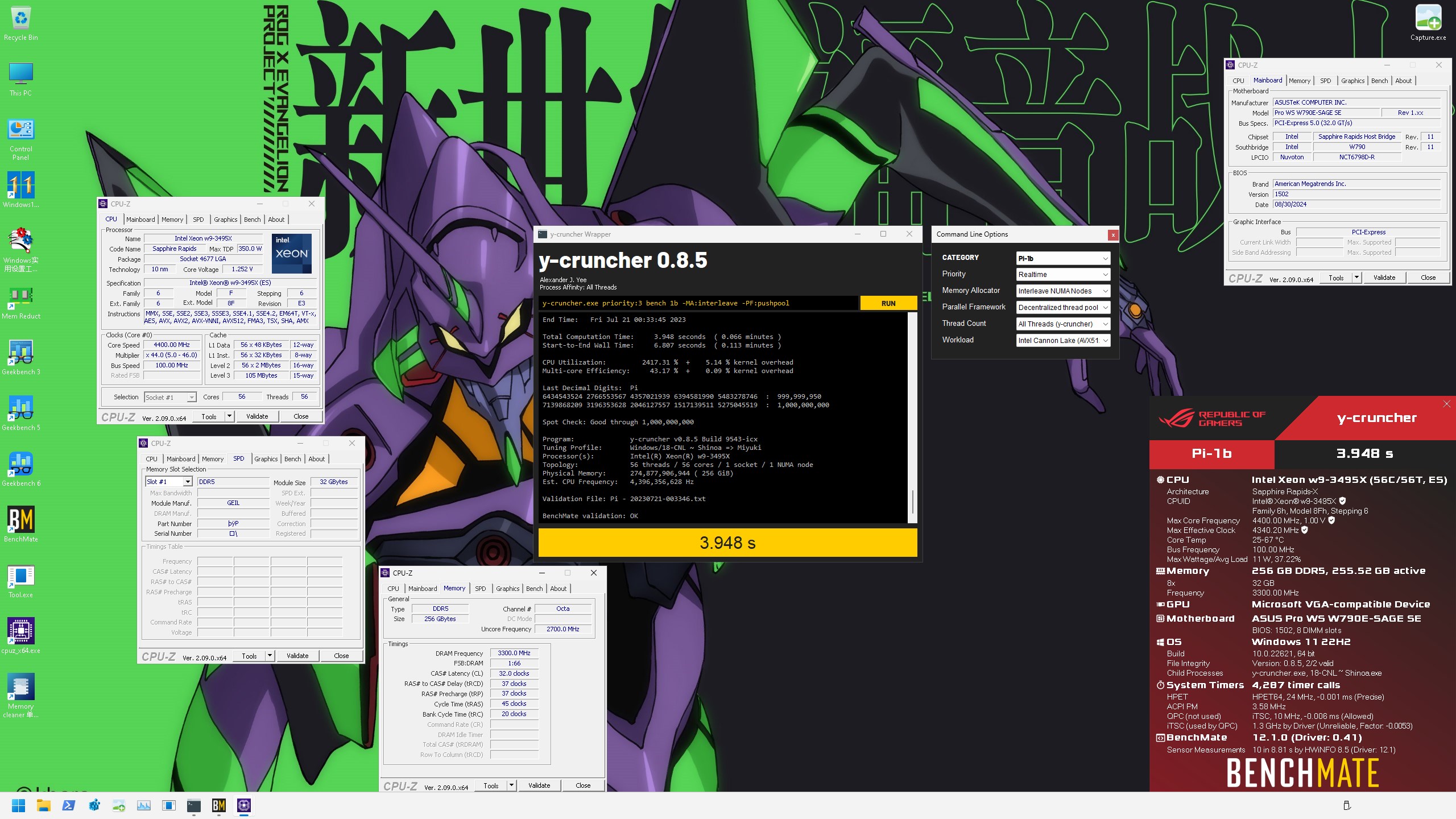Close the BenchMate y-cruncher result panel
This screenshot has height=819, width=1456.
pos(1446,404)
